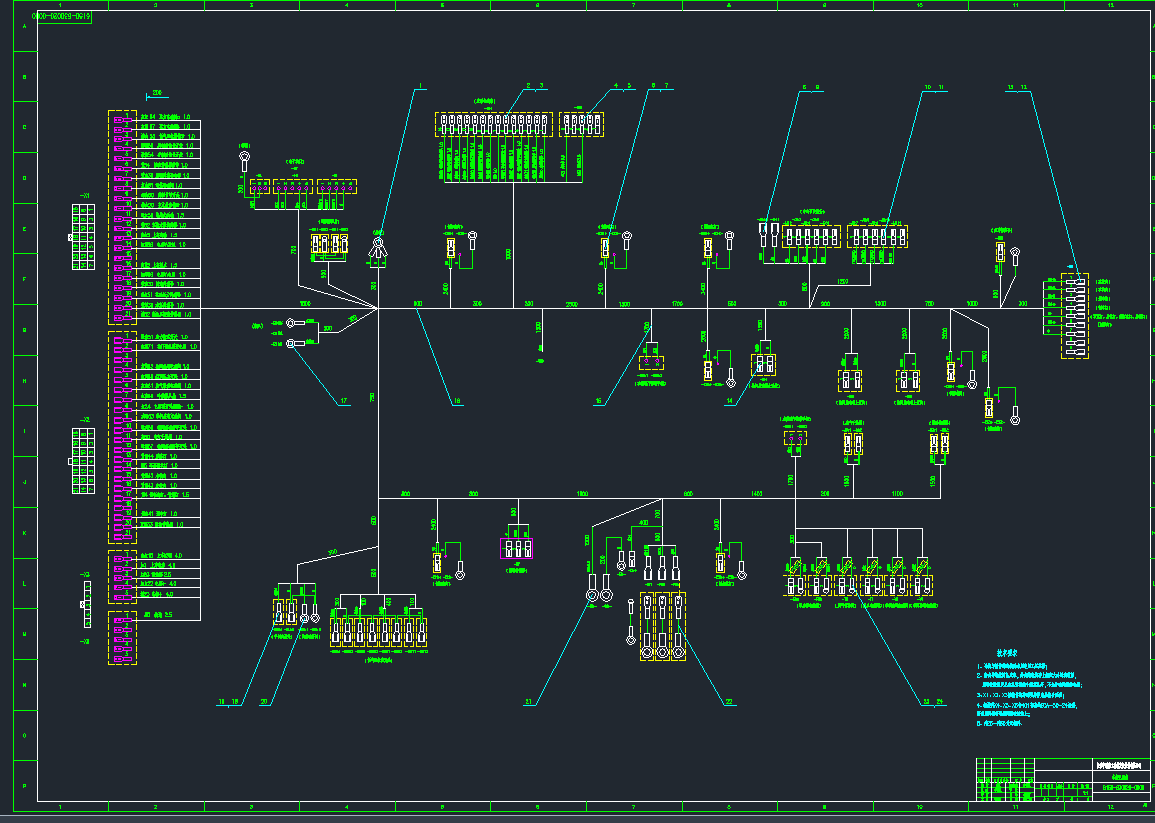Click the magenta connector block on lower branch
Image resolution: width=1155 pixels, height=823 pixels.
pos(516,548)
